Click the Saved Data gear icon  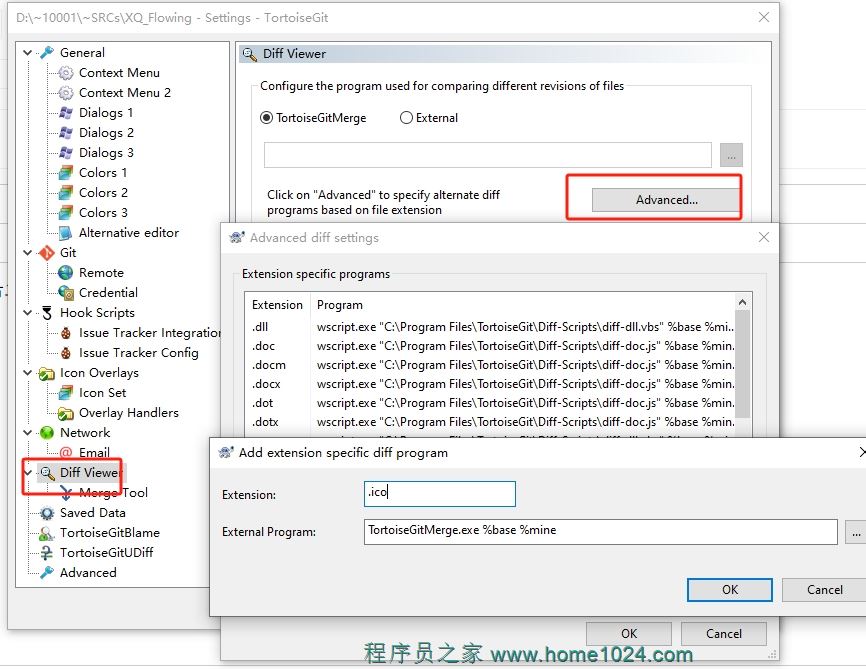(47, 513)
